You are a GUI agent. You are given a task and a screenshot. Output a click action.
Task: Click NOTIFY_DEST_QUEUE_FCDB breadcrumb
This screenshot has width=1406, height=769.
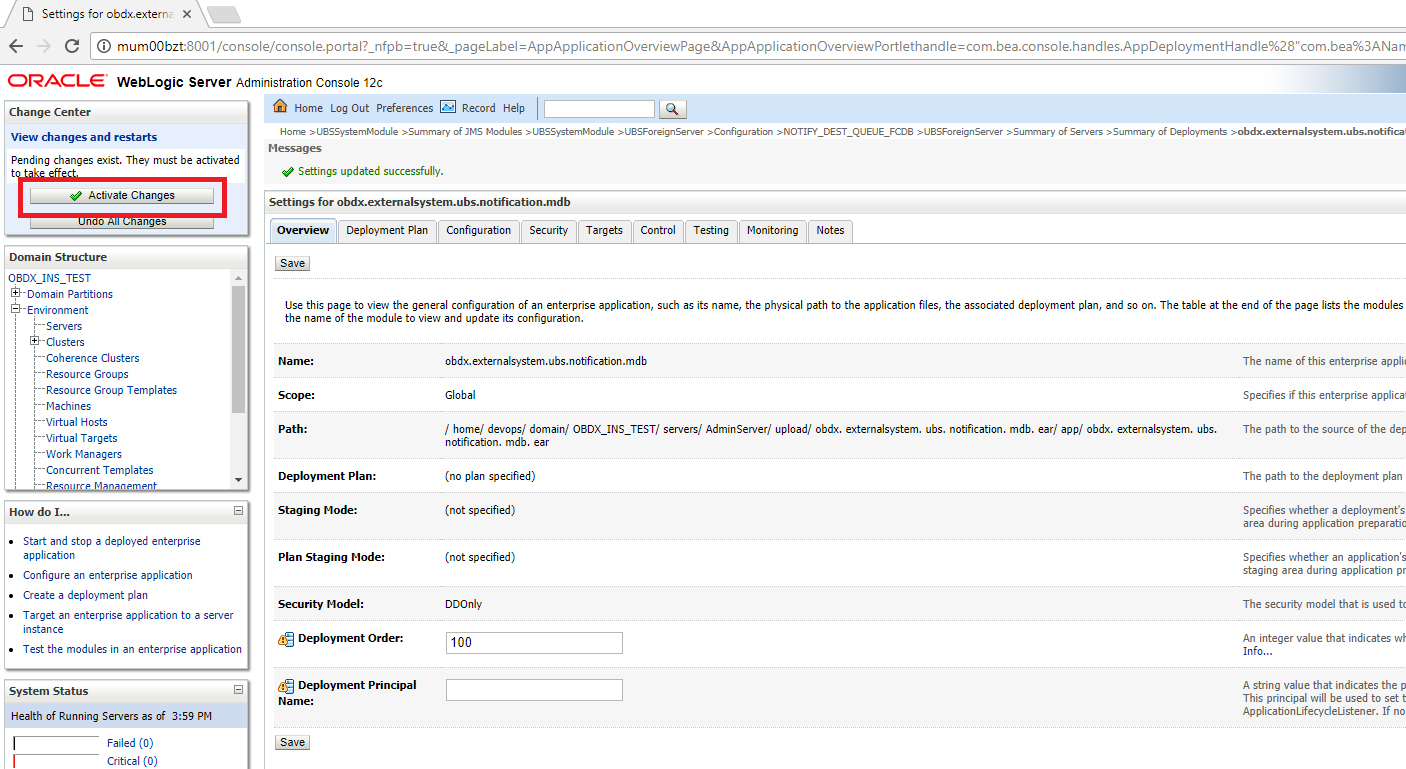point(848,132)
